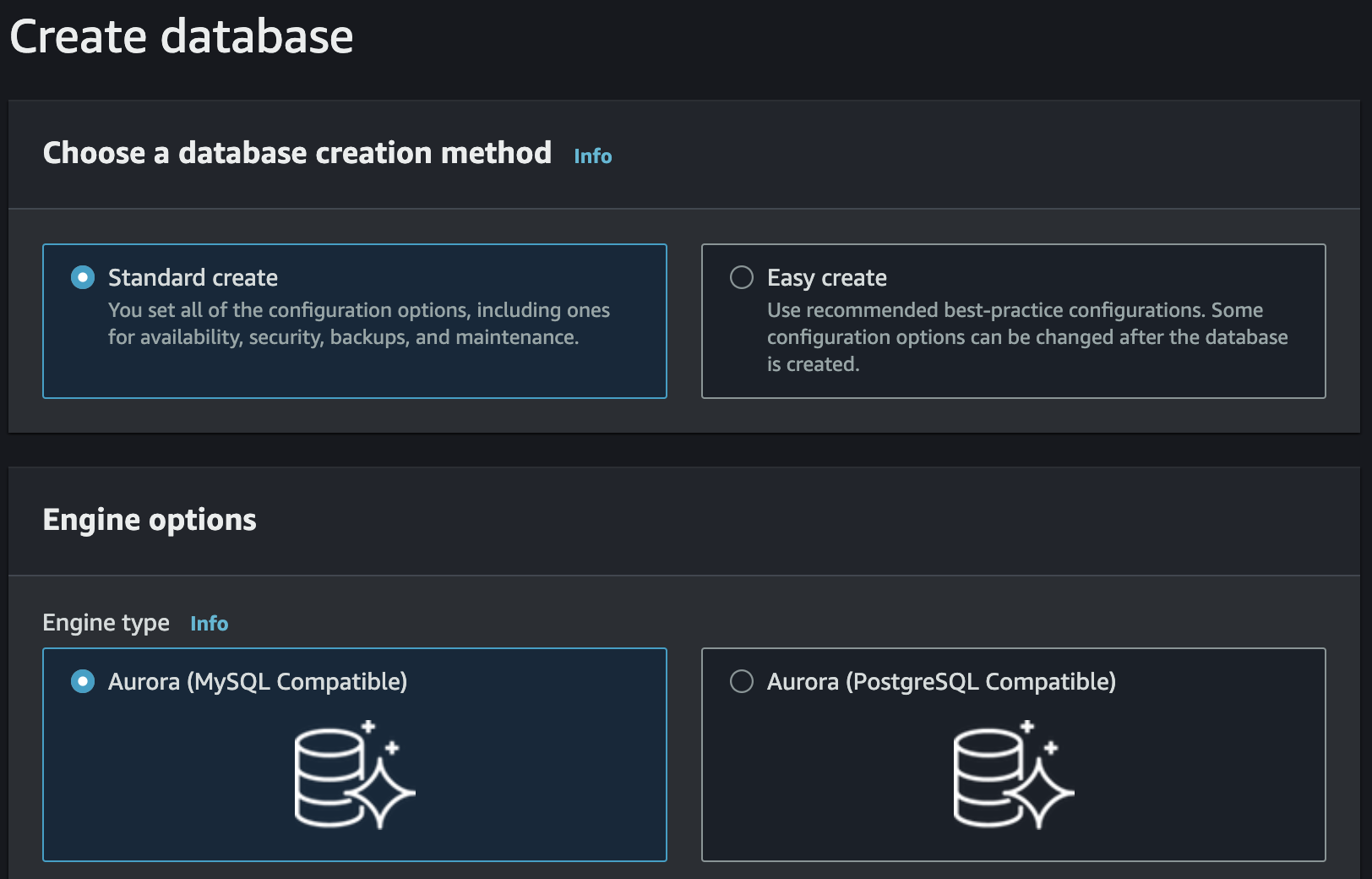This screenshot has height=879, width=1372.
Task: Click the Standard create description text
Action: click(359, 324)
